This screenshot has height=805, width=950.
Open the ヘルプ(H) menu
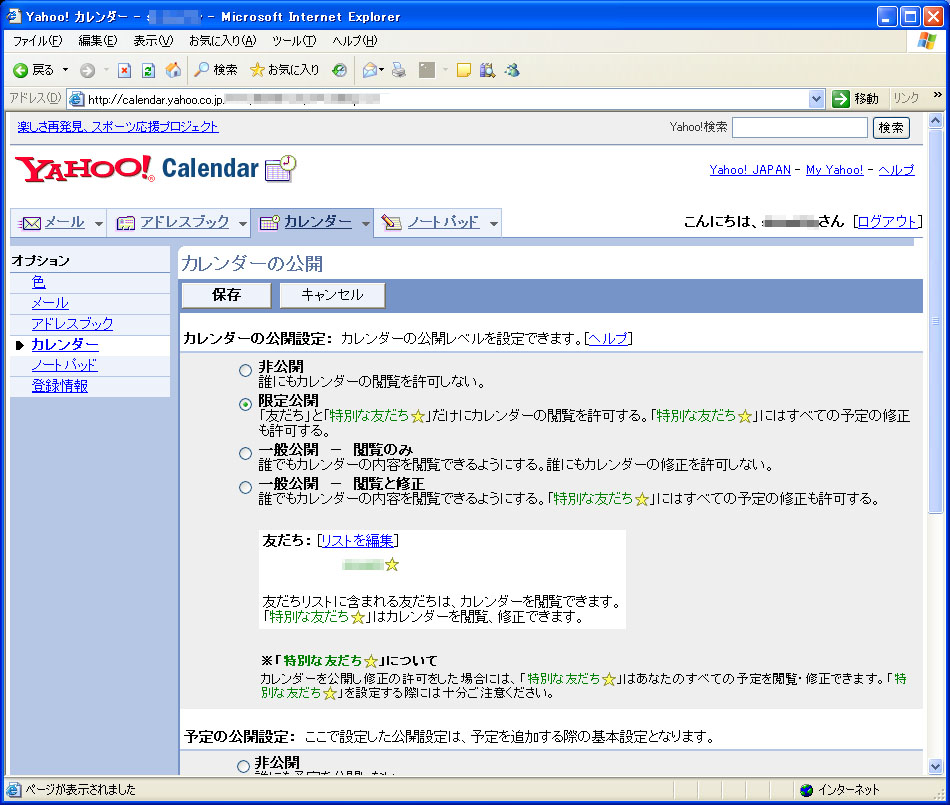[x=354, y=41]
